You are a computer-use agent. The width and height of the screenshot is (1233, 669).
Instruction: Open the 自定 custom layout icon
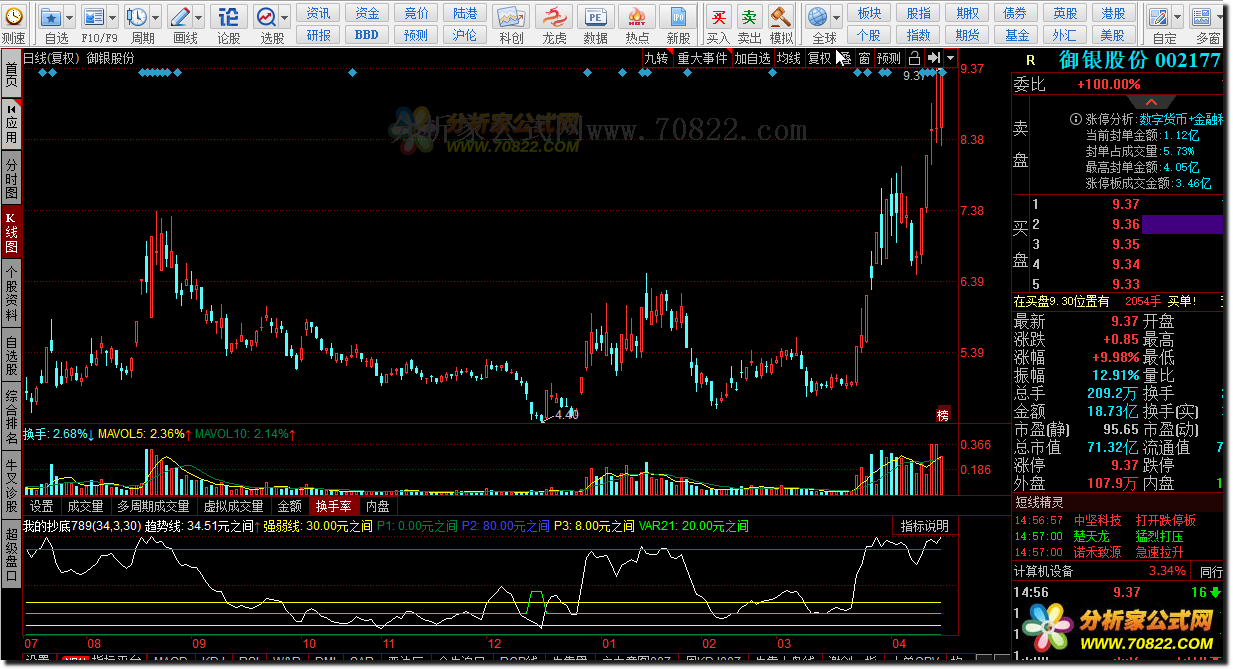[x=1159, y=17]
